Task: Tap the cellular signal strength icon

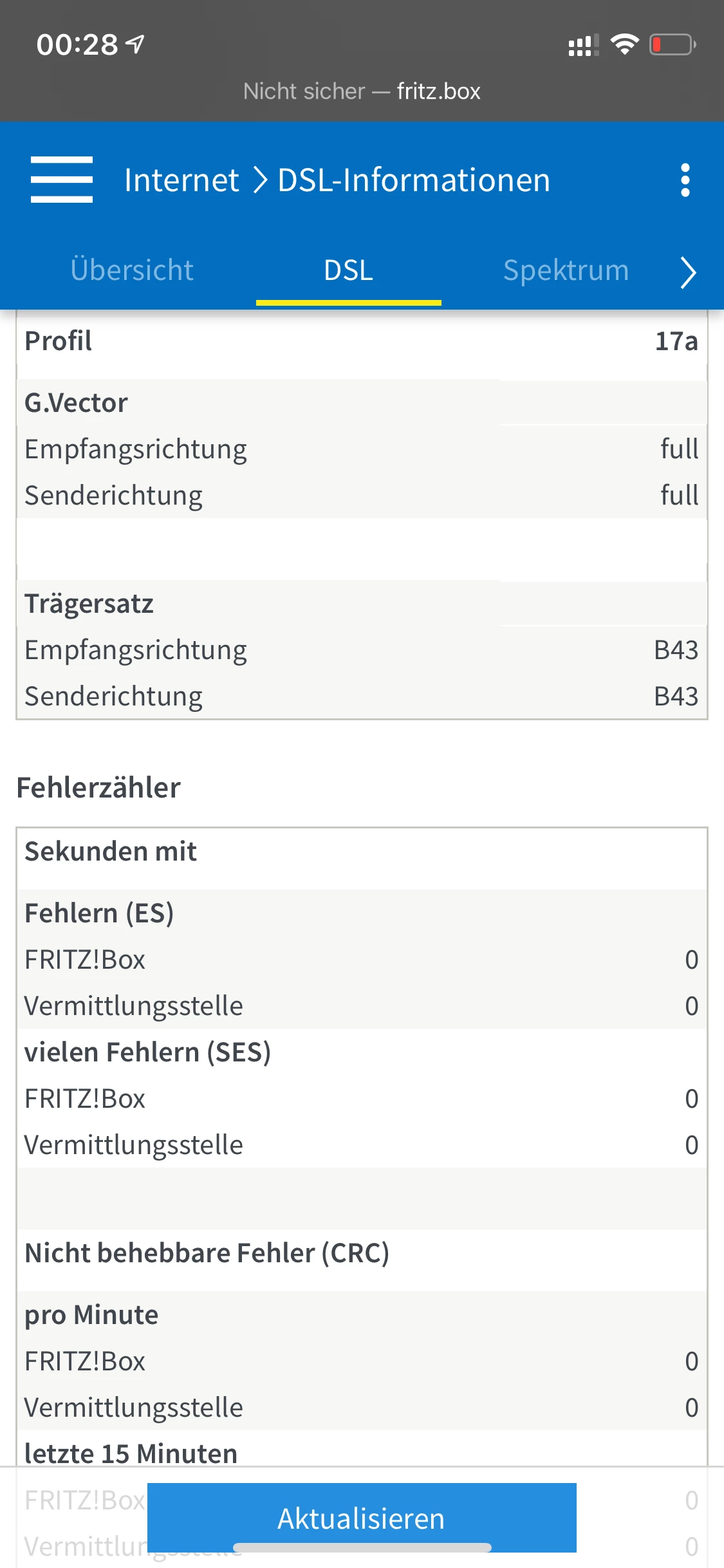Action: point(583,45)
